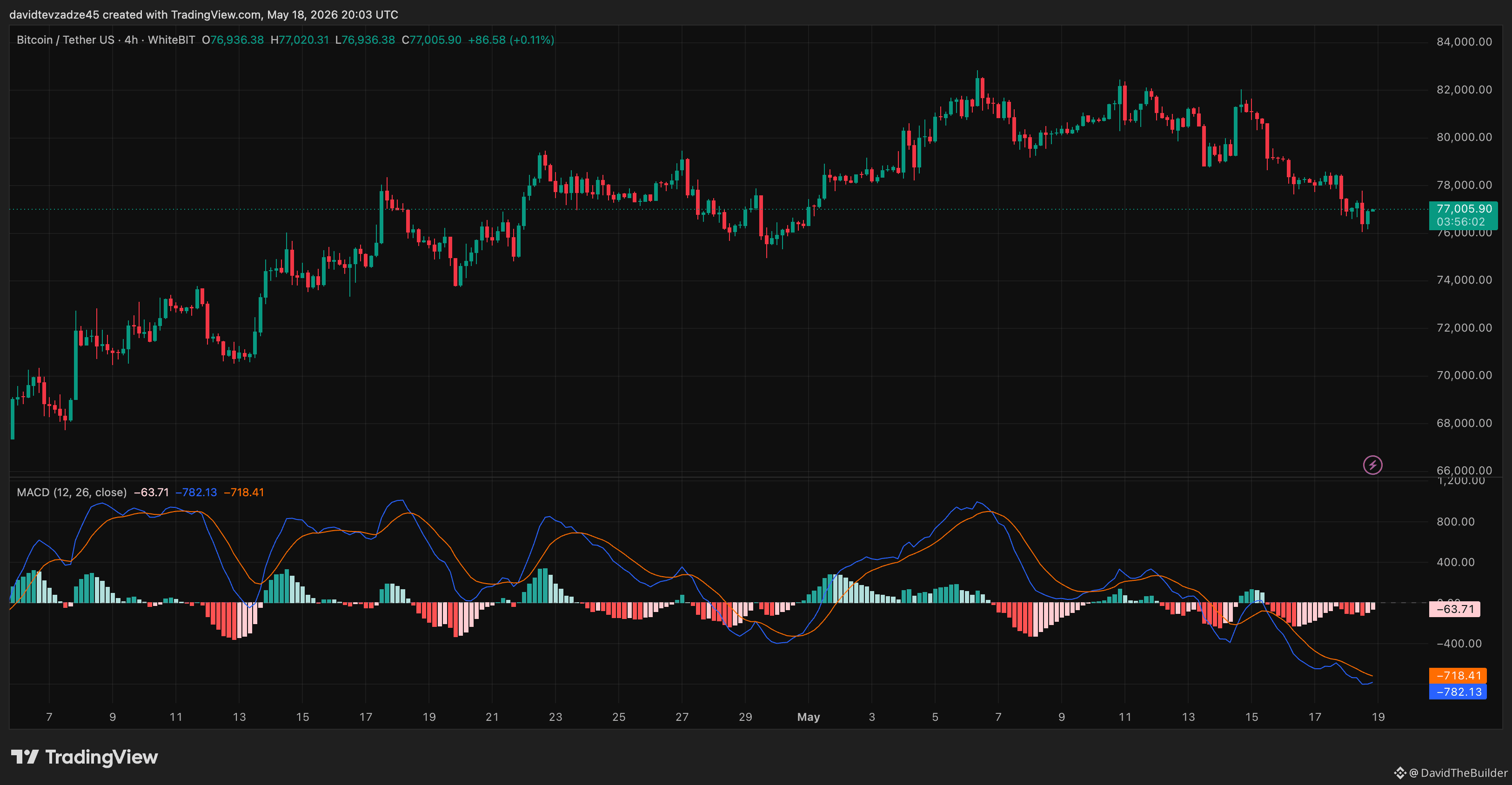
Task: Click the TradingView wordmark text
Action: point(101,757)
